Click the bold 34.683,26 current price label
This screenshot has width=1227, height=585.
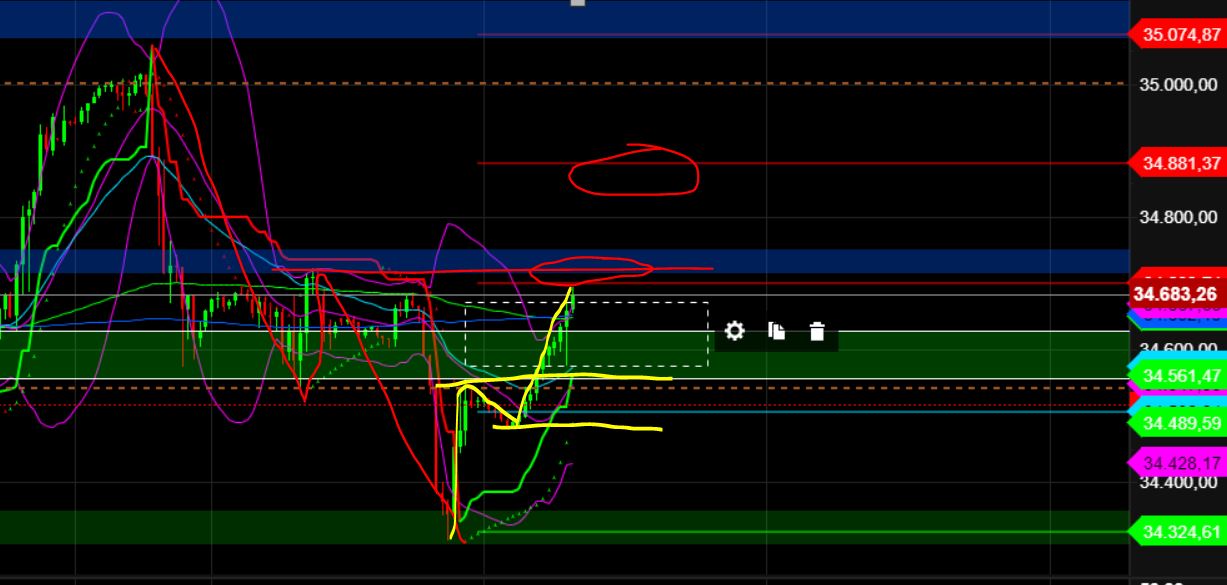click(1178, 293)
